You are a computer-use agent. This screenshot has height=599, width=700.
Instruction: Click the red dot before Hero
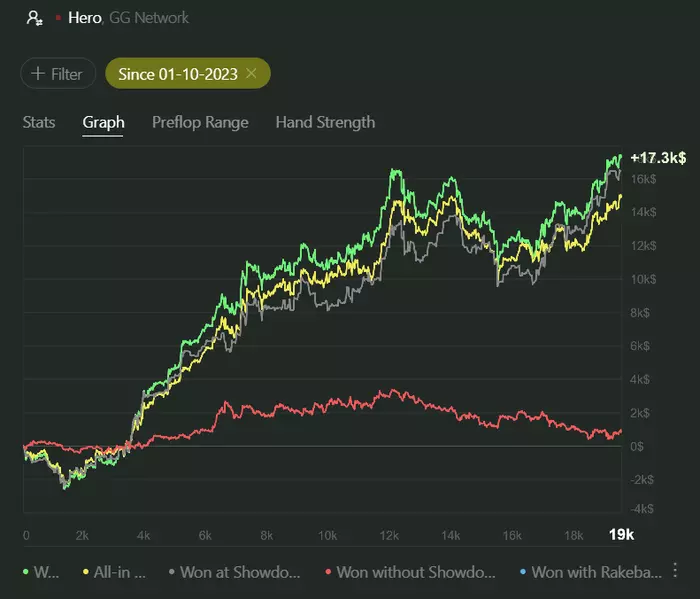59,18
